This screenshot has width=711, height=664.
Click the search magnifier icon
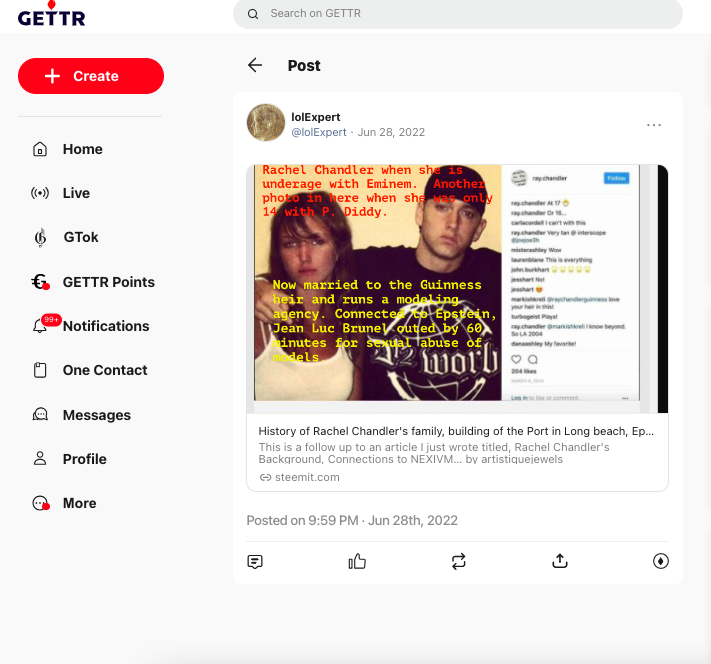pos(253,14)
